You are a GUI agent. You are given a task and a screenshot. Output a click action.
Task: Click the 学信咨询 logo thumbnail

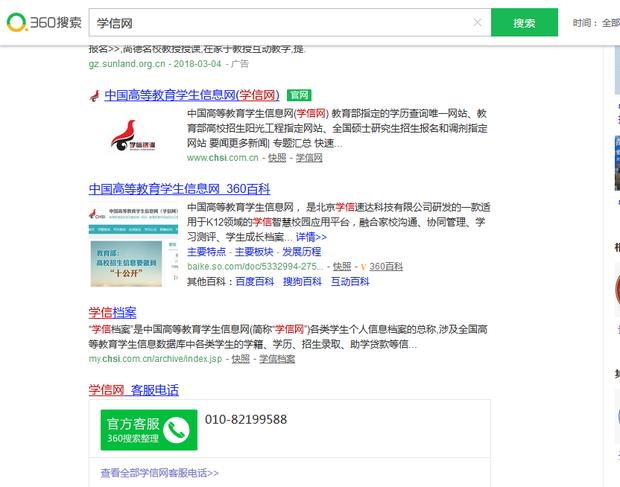coord(133,135)
